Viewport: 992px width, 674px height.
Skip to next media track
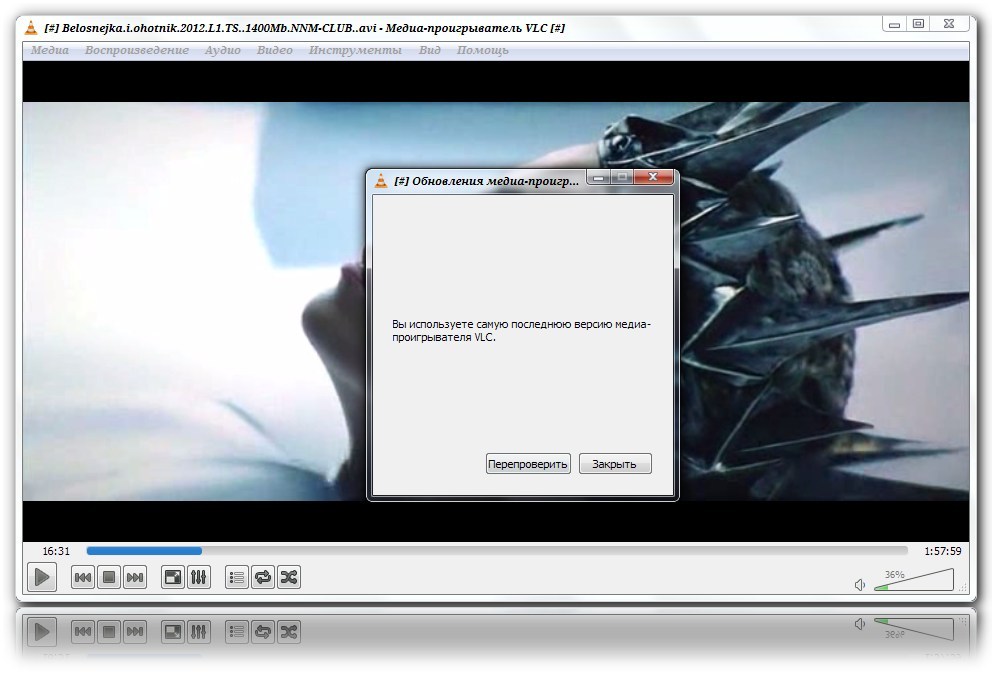coord(135,577)
